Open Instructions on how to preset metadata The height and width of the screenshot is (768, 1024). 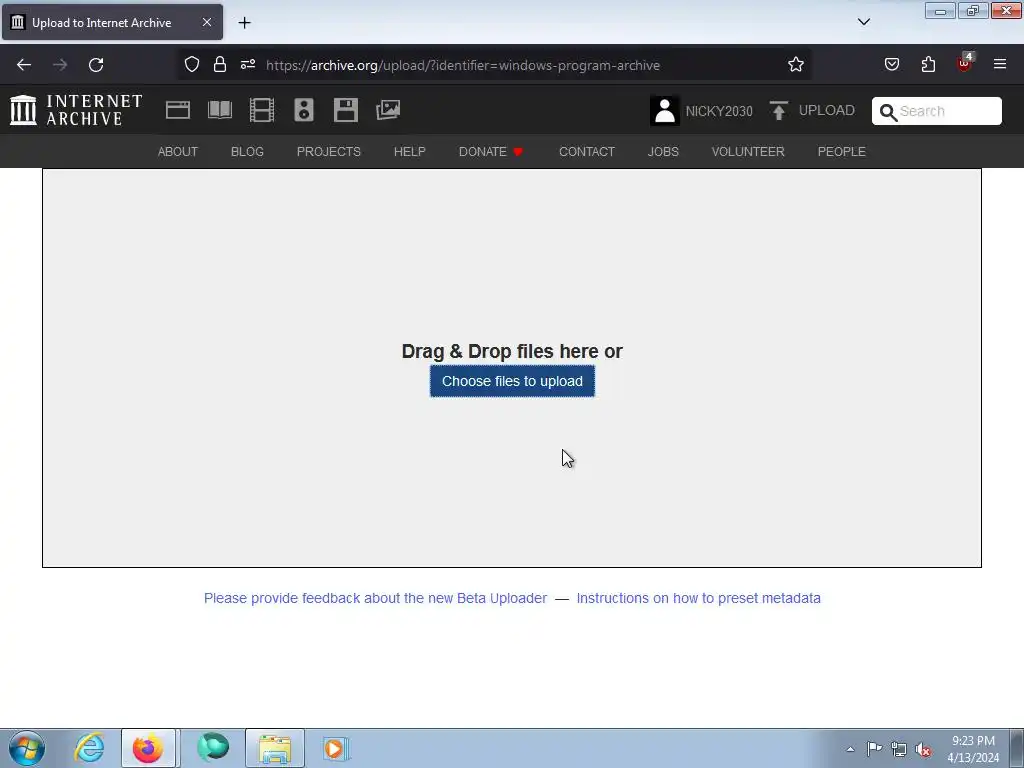click(x=698, y=598)
